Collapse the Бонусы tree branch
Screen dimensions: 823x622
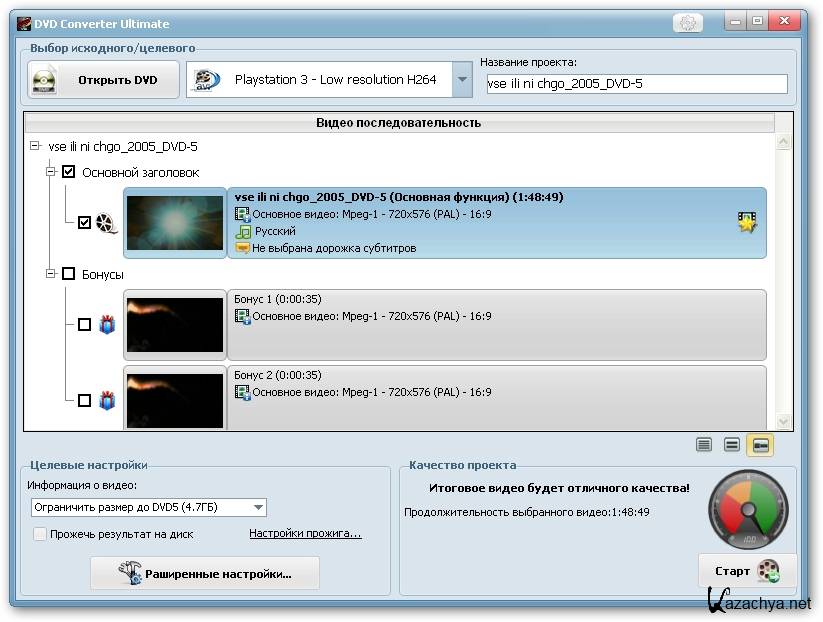pos(51,273)
